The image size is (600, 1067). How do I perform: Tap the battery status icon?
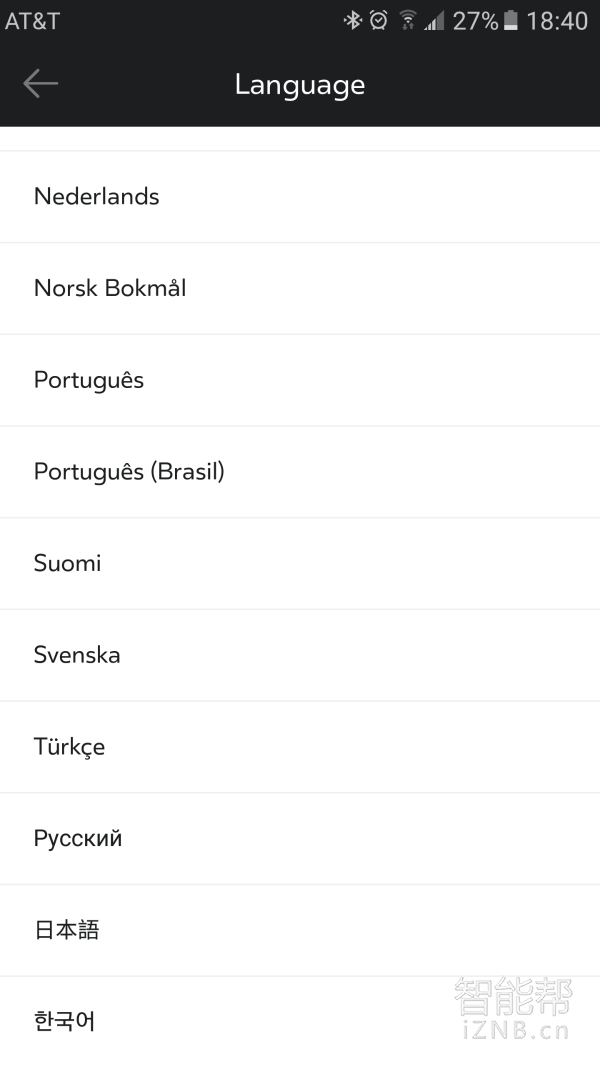coord(511,20)
